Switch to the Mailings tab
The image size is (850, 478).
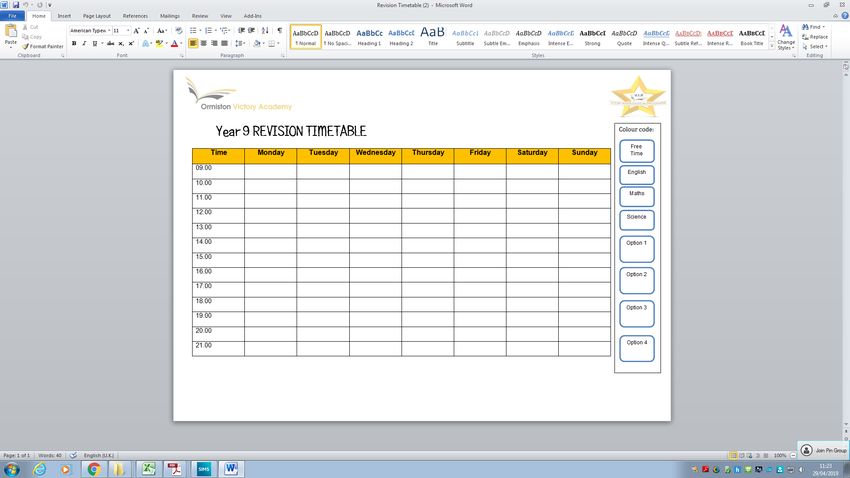170,16
